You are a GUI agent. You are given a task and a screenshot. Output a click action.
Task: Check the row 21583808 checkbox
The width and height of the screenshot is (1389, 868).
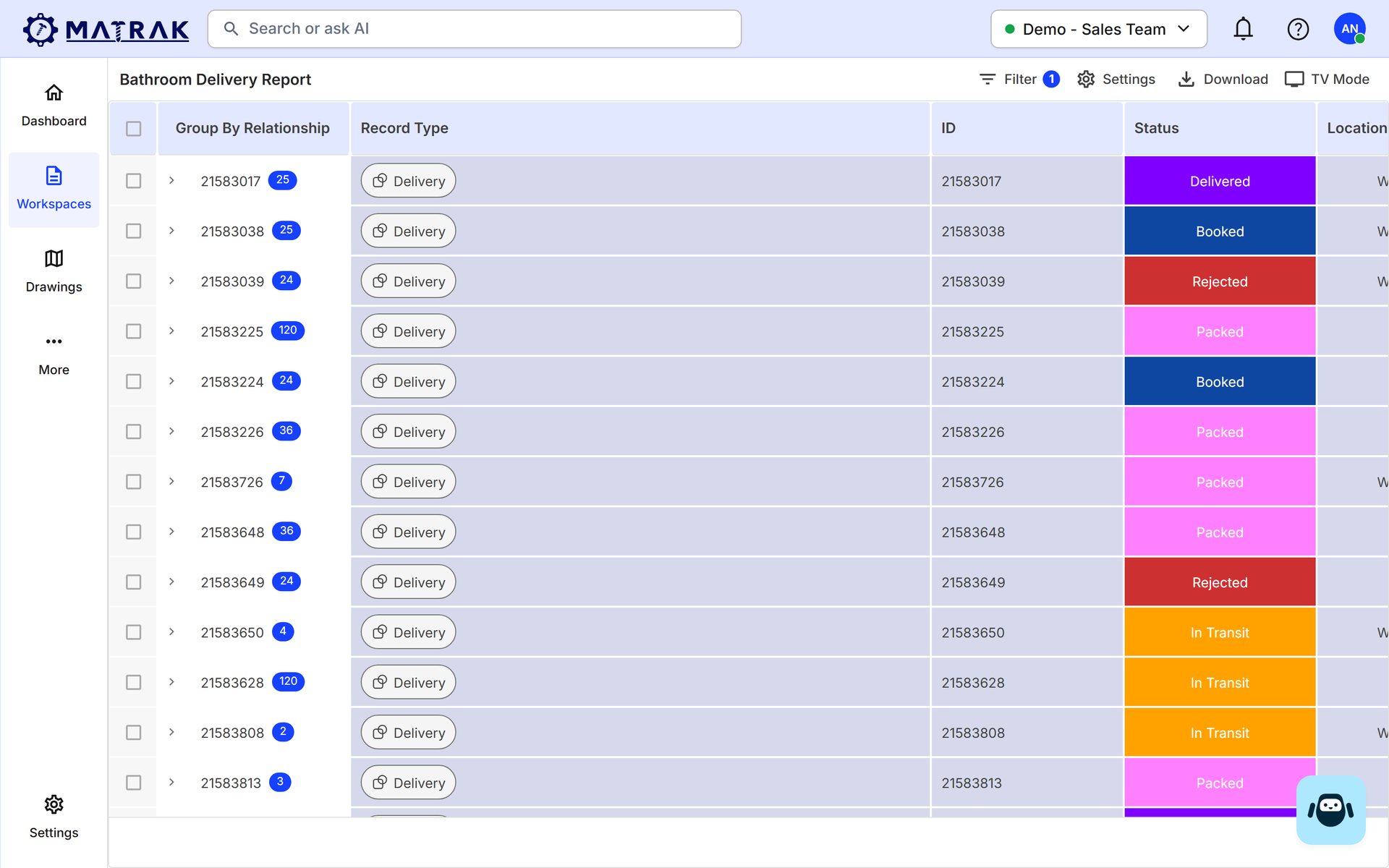click(x=133, y=732)
